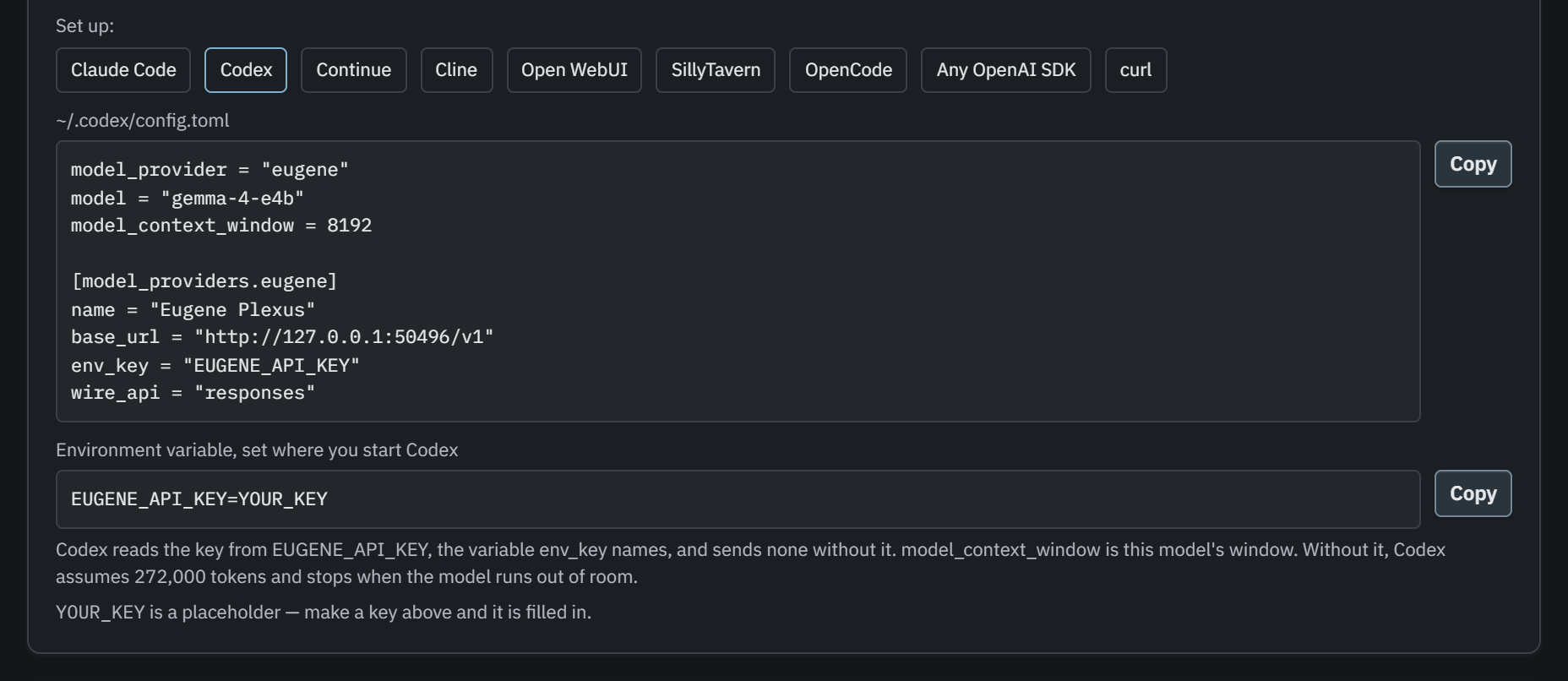The height and width of the screenshot is (681, 1568).
Task: Click the name = "Eugene Plexus" line
Action: pos(193,309)
